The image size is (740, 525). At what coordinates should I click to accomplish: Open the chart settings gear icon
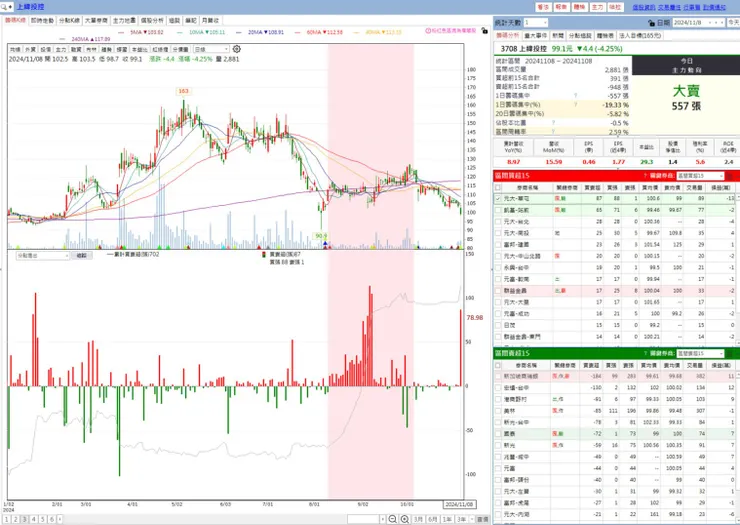[237, 49]
